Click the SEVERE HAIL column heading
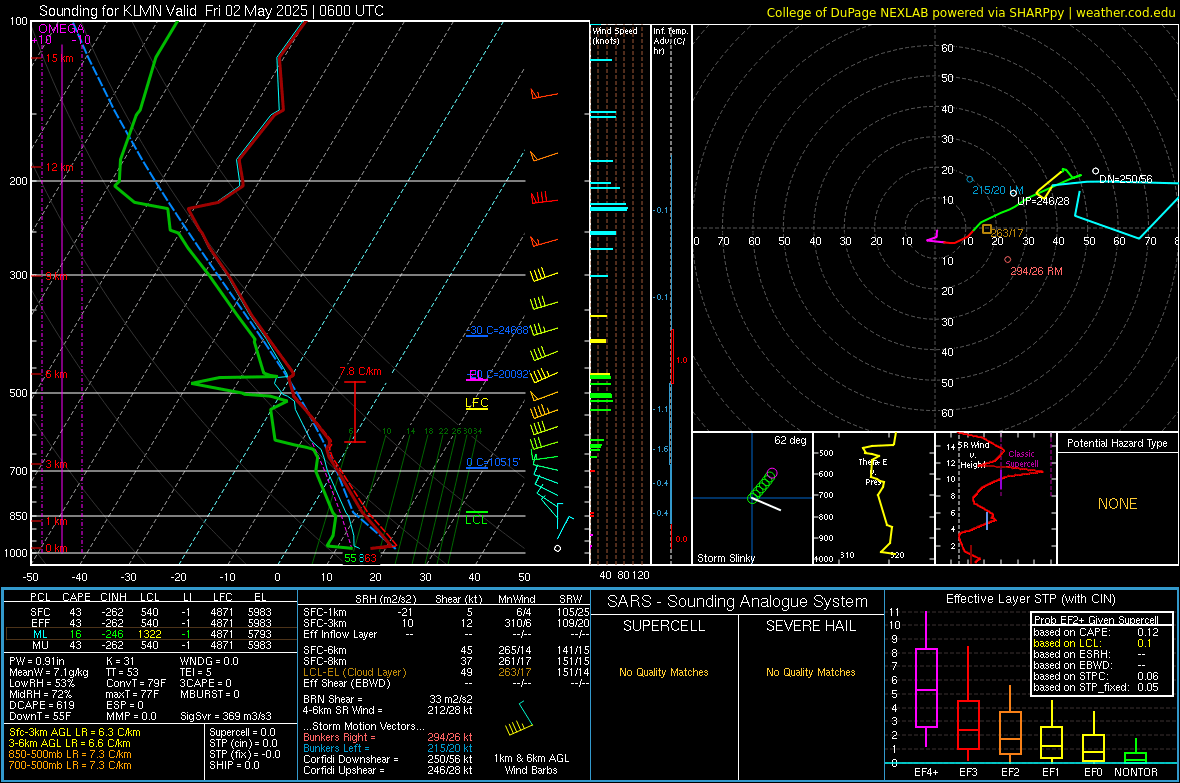 [810, 626]
